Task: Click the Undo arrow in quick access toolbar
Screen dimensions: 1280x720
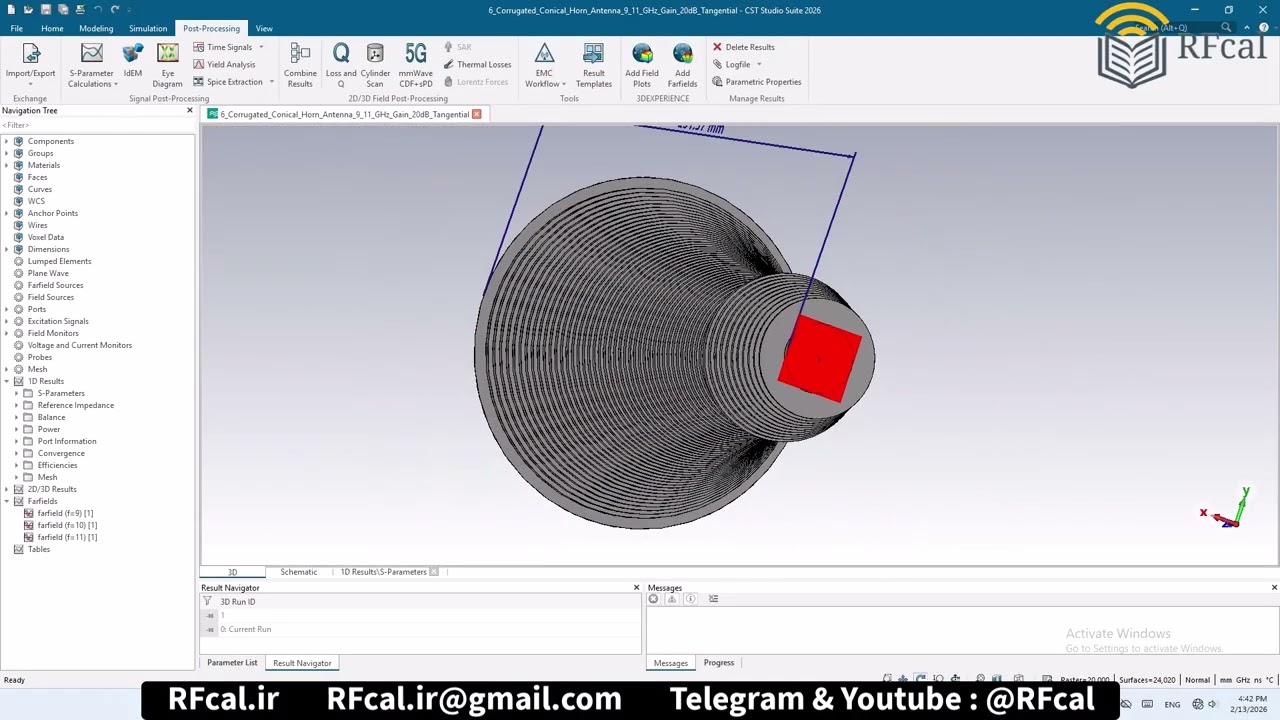Action: (x=98, y=10)
